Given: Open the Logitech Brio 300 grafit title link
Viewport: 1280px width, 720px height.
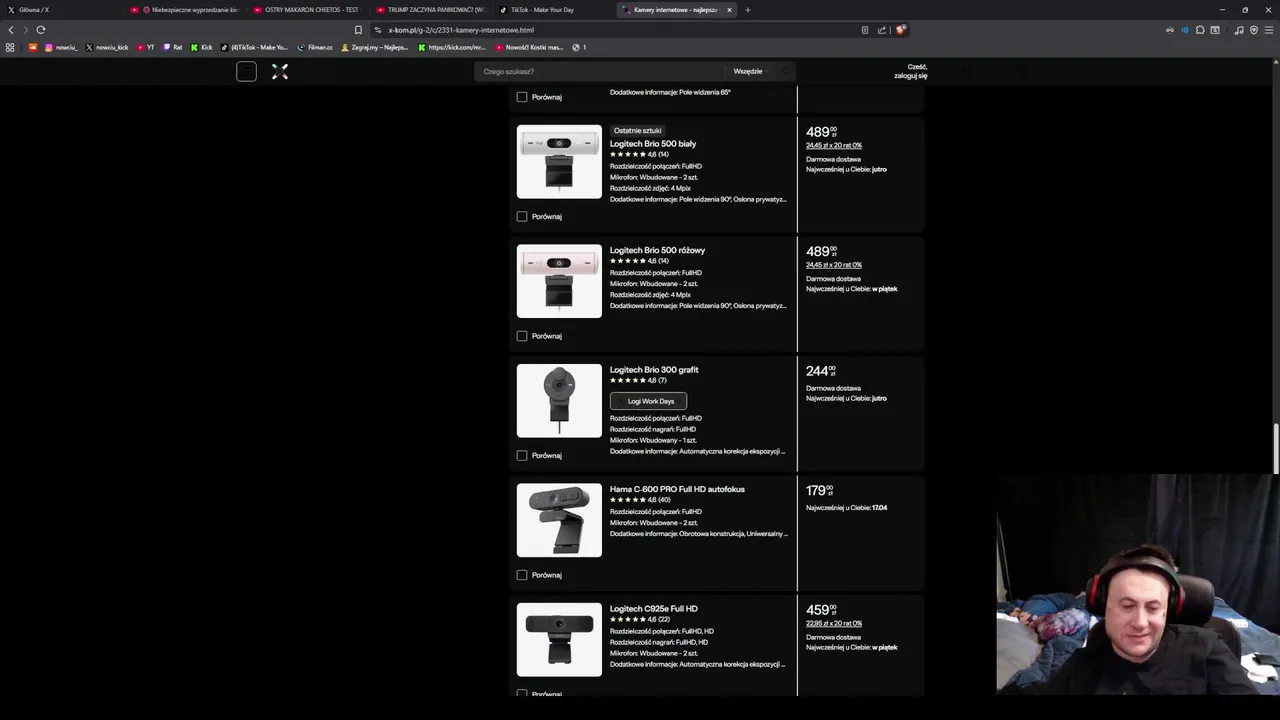Looking at the screenshot, I should tap(654, 370).
